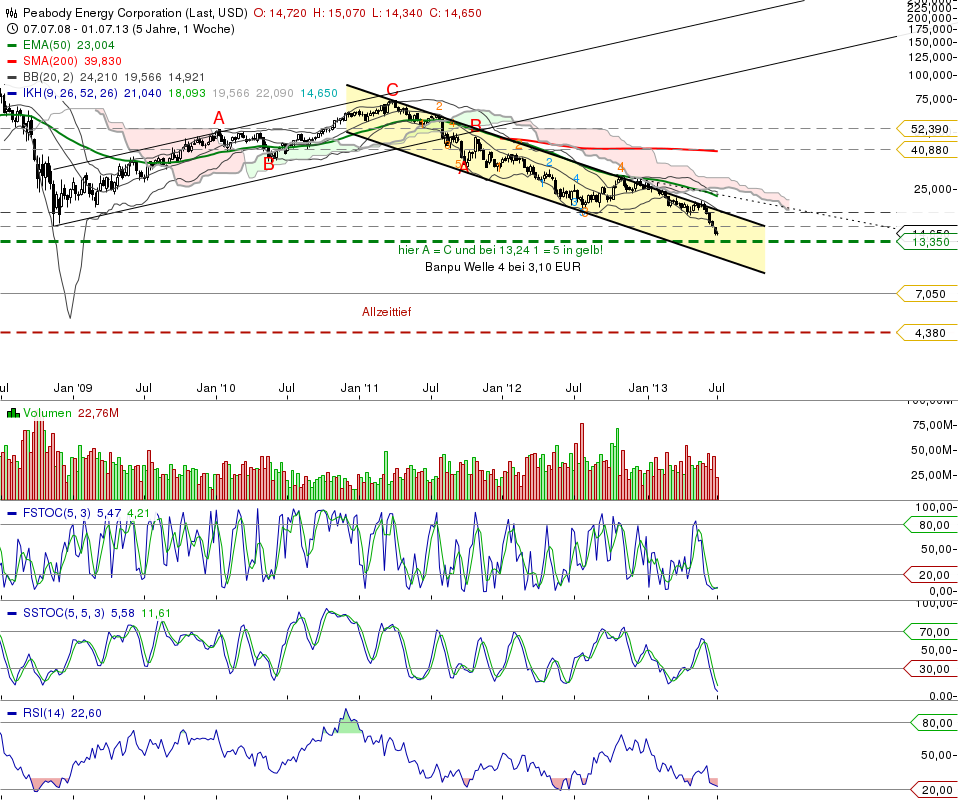Image resolution: width=958 pixels, height=800 pixels.
Task: Click the blue RSI(14) legend dash
Action: 12,713
